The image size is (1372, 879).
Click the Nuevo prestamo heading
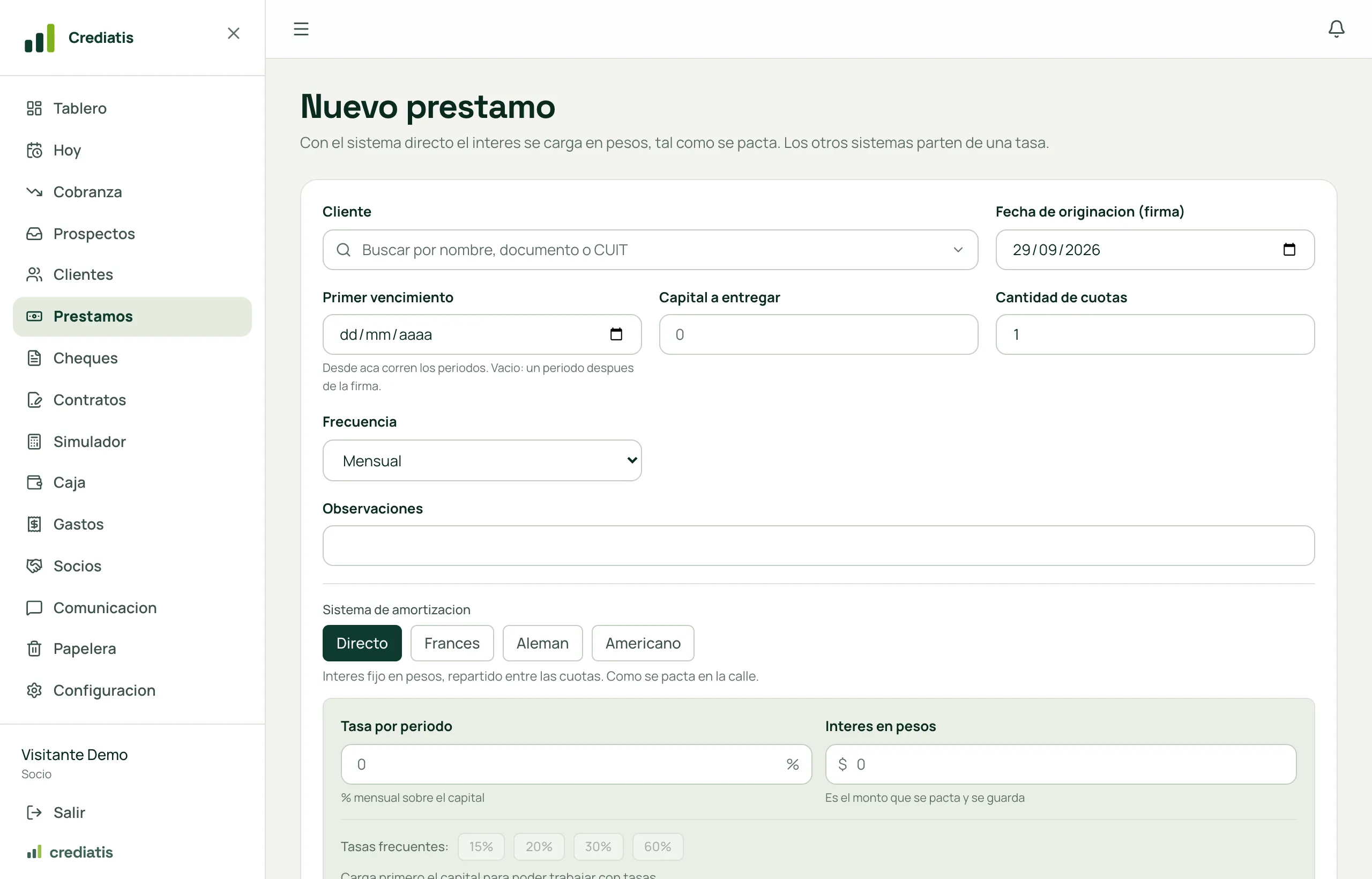pos(428,107)
